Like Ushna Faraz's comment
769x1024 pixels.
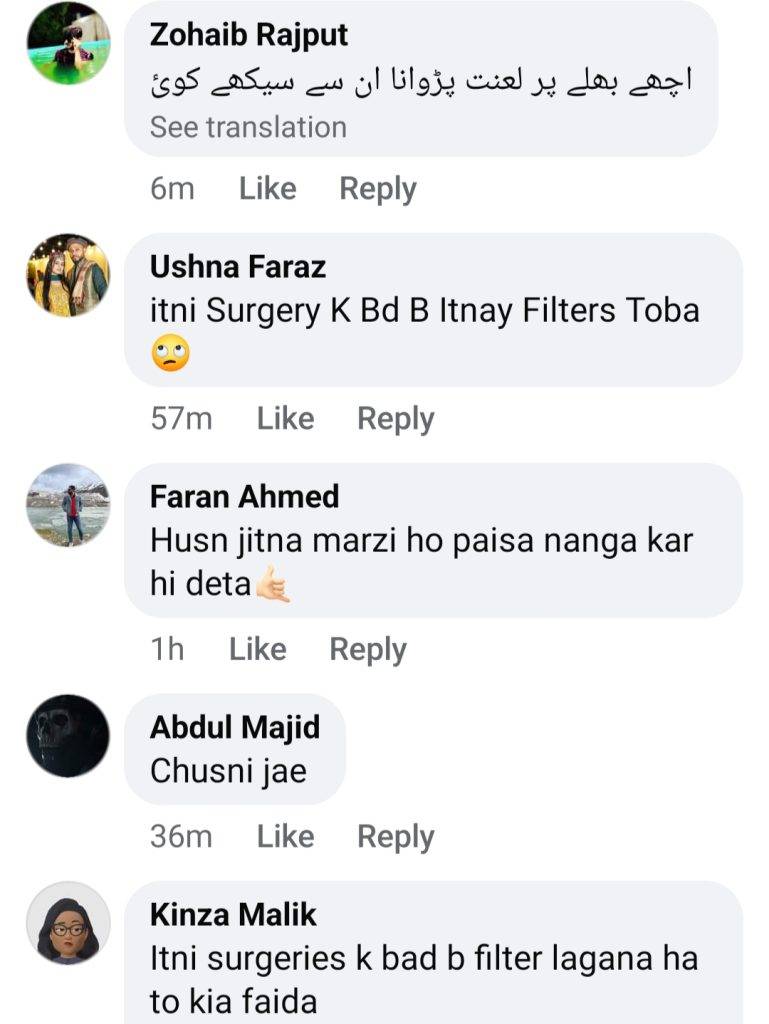click(285, 419)
